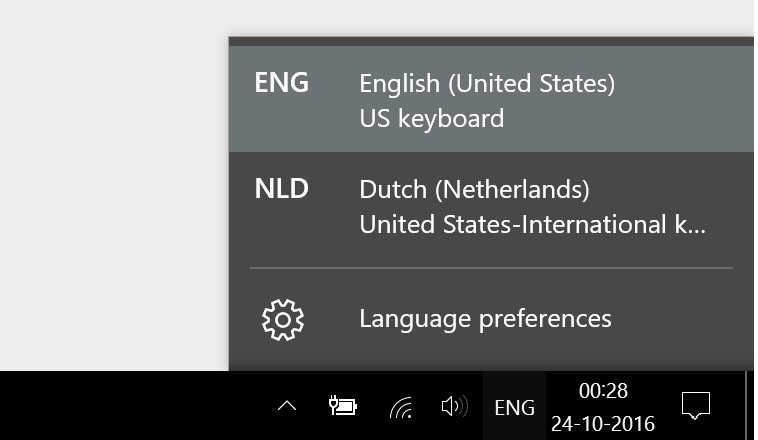Select the ENG abbreviation in the language list
This screenshot has width=758, height=440.
[281, 82]
